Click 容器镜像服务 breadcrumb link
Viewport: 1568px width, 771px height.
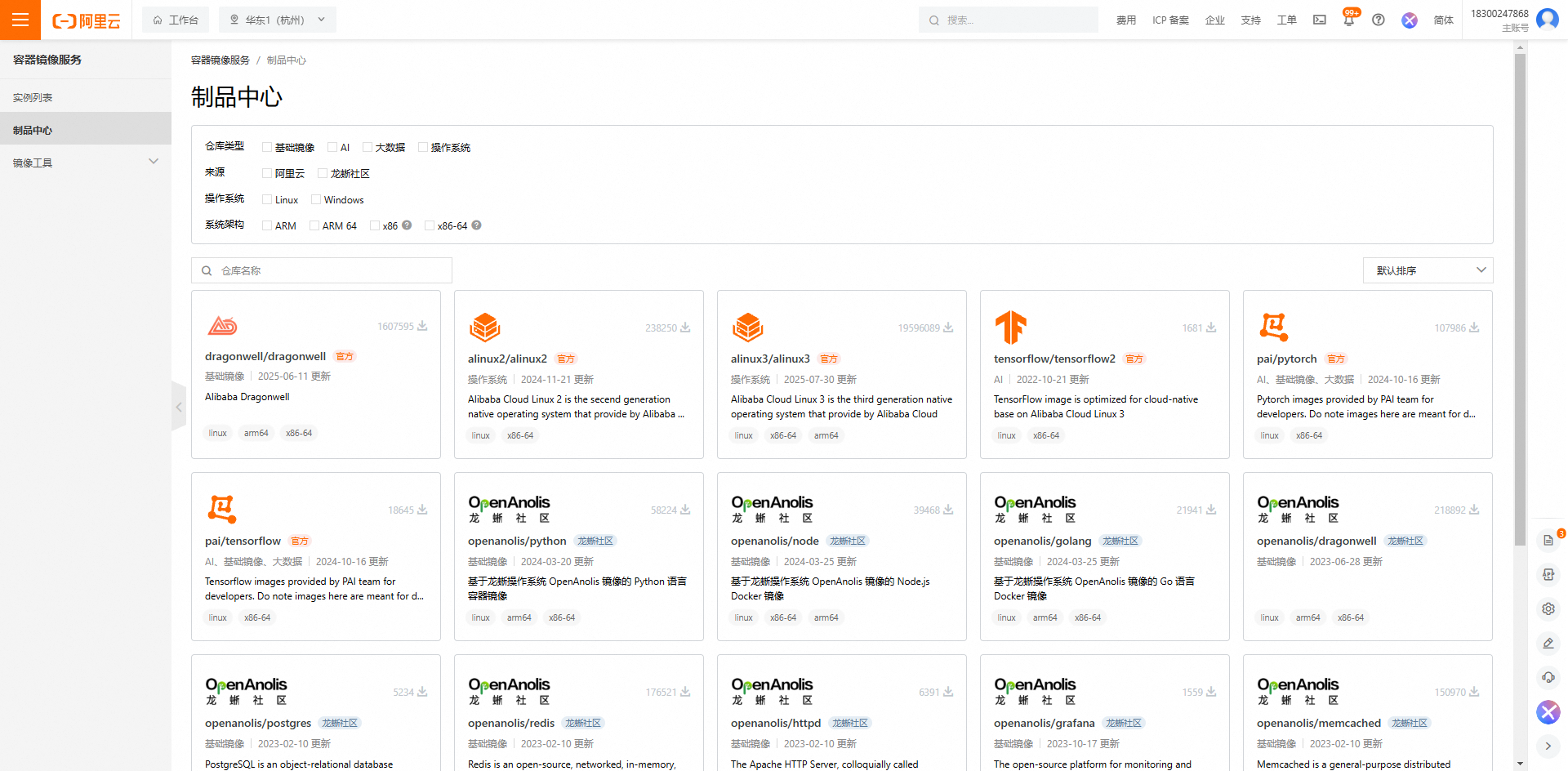tap(220, 60)
